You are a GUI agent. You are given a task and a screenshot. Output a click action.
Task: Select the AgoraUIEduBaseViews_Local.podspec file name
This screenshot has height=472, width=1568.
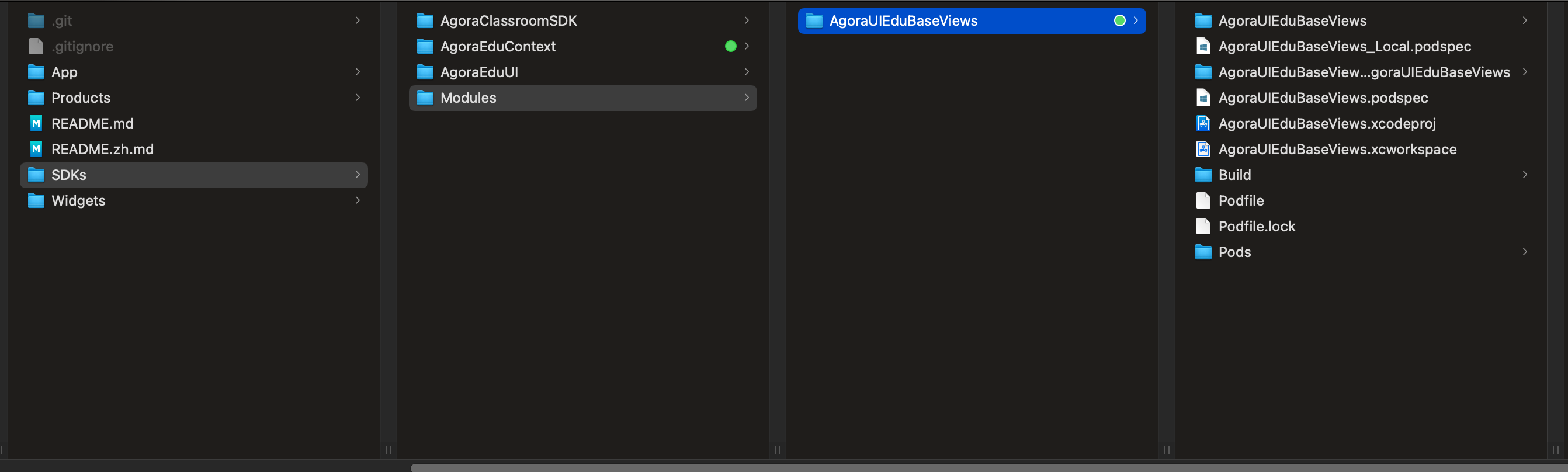tap(1345, 46)
